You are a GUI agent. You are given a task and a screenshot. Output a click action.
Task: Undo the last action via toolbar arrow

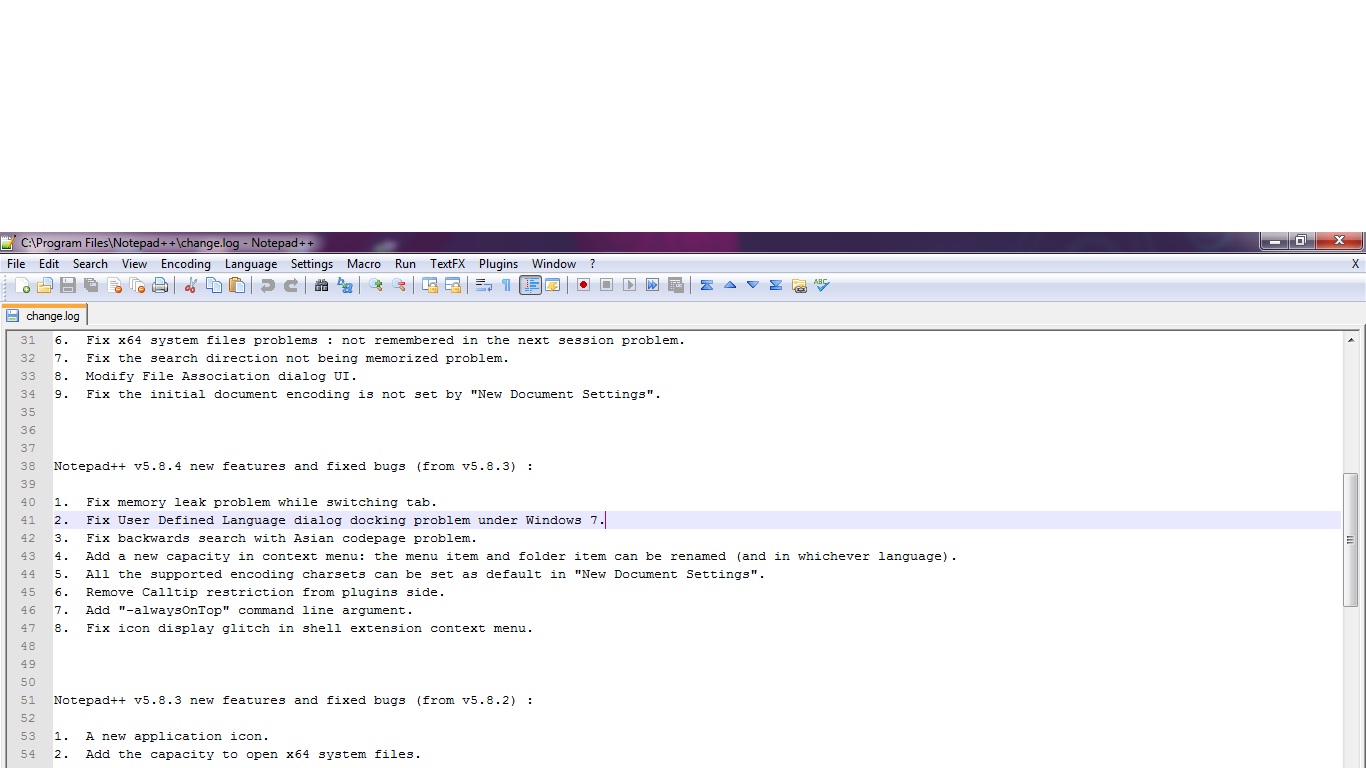point(267,286)
